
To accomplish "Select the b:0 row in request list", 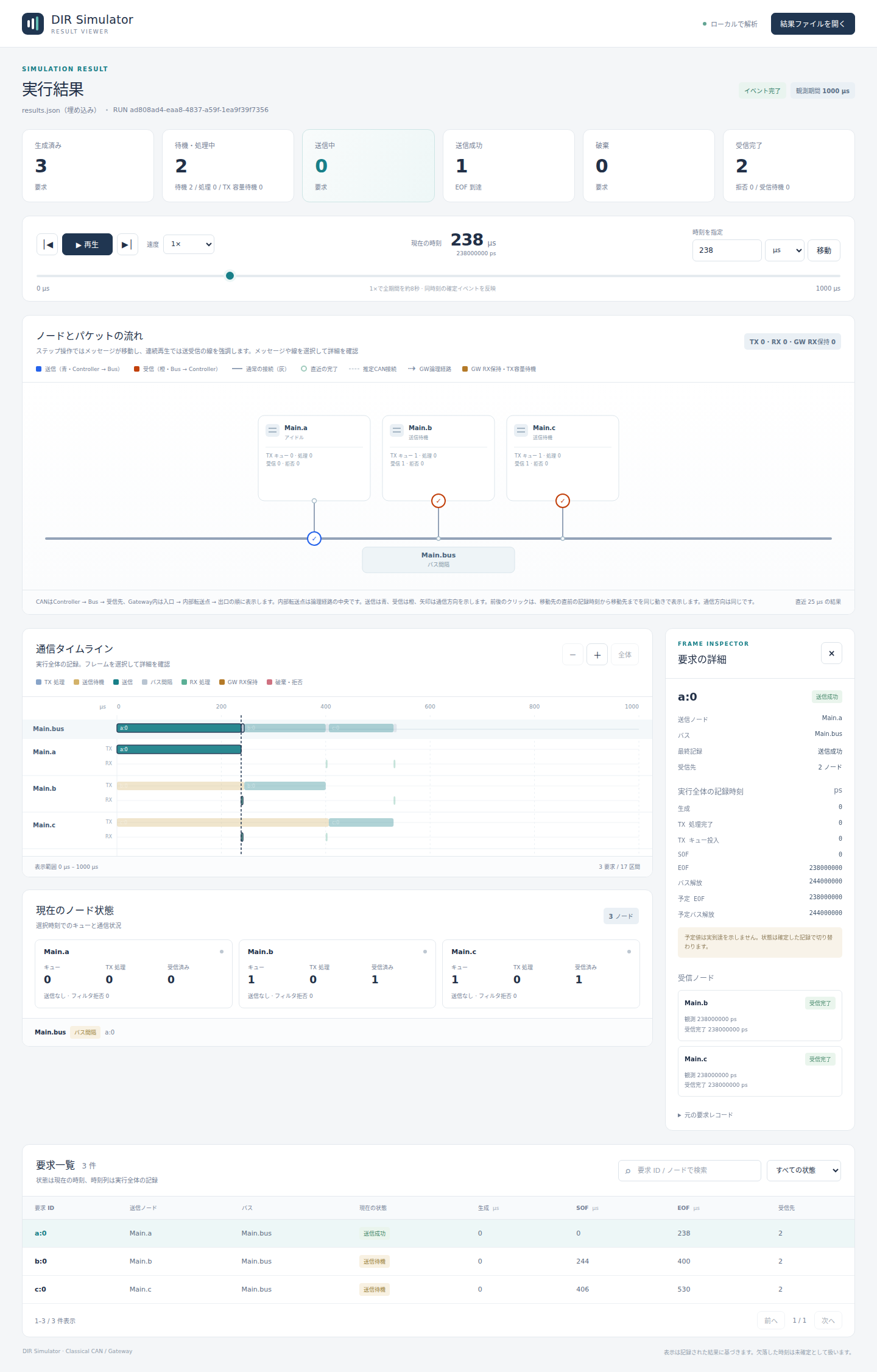I will coord(438,1261).
